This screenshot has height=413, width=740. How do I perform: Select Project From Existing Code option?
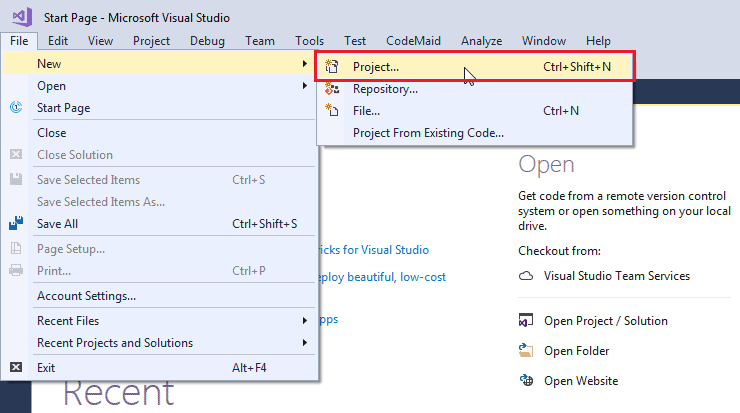(x=428, y=133)
